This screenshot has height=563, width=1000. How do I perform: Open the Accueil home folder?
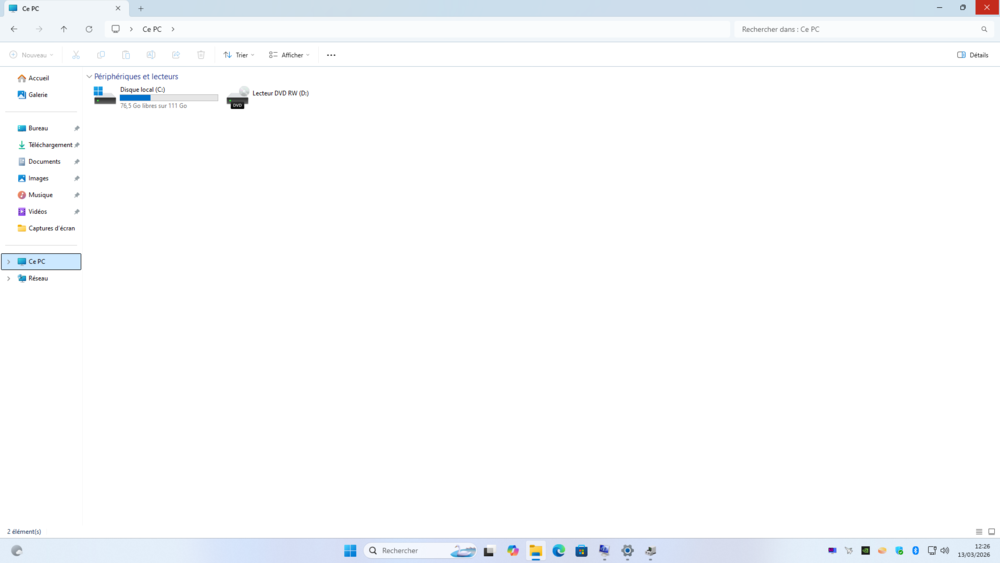coord(38,78)
